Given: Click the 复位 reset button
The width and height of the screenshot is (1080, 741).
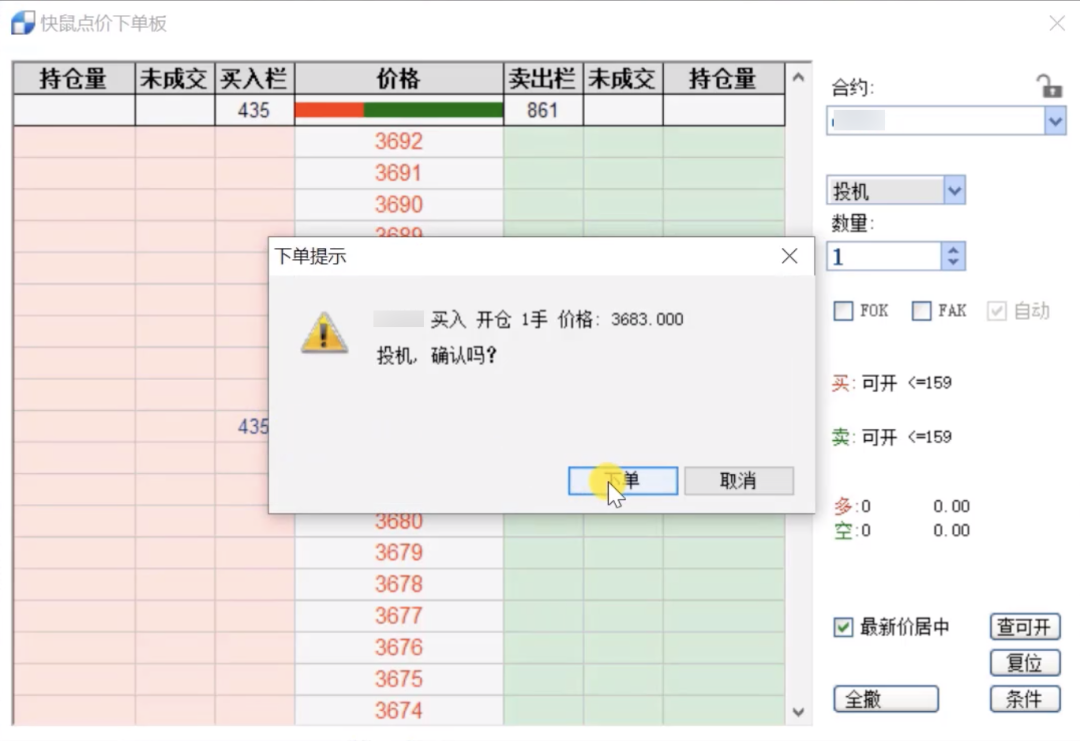Looking at the screenshot, I should pyautogui.click(x=1024, y=662).
